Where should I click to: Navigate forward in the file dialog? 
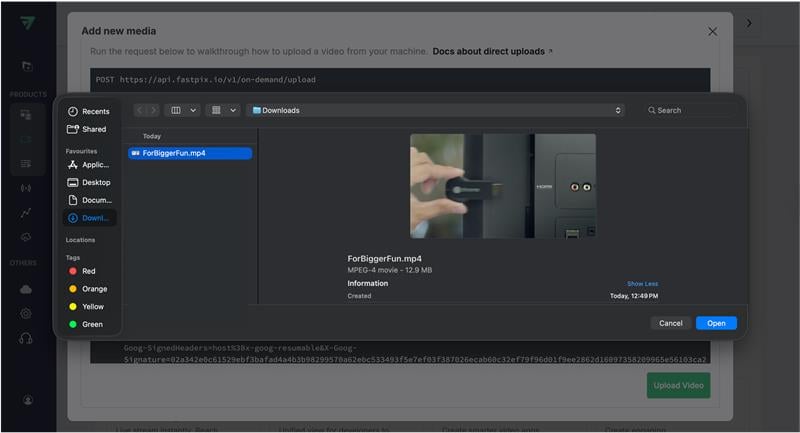pos(153,110)
